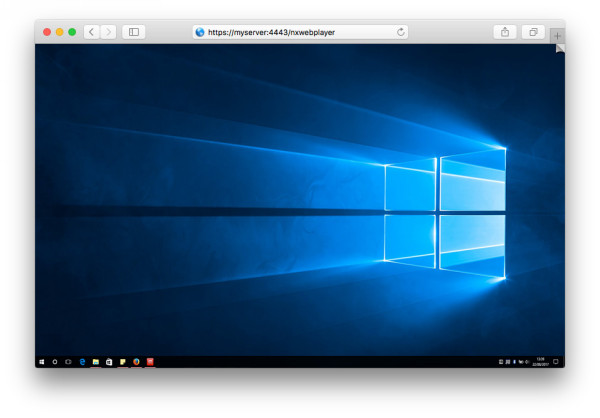The image size is (600, 418).
Task: Open the Windows Store taskbar icon
Action: [109, 362]
